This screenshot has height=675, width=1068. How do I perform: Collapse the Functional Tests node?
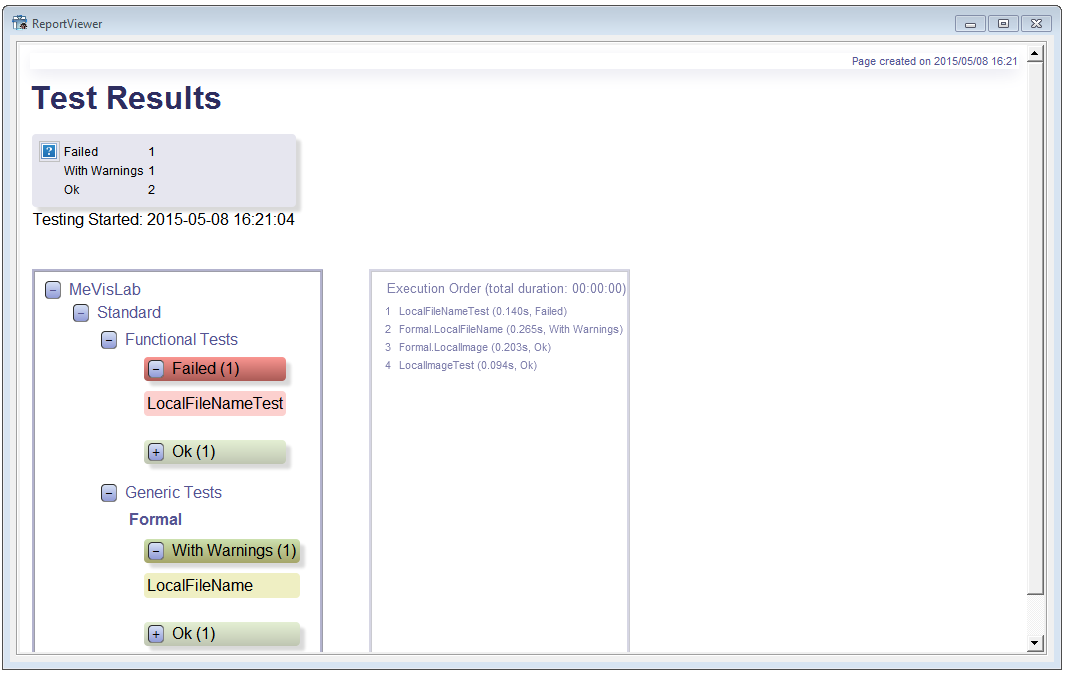click(x=109, y=340)
